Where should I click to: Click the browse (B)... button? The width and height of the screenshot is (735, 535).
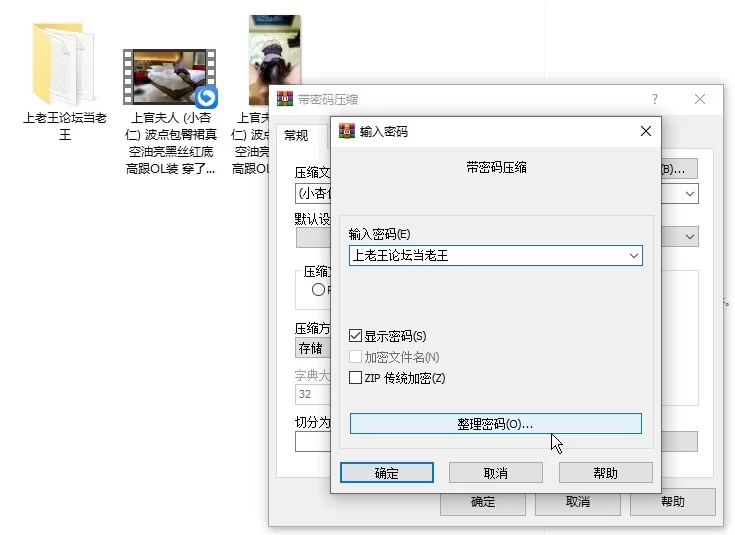coord(679,169)
